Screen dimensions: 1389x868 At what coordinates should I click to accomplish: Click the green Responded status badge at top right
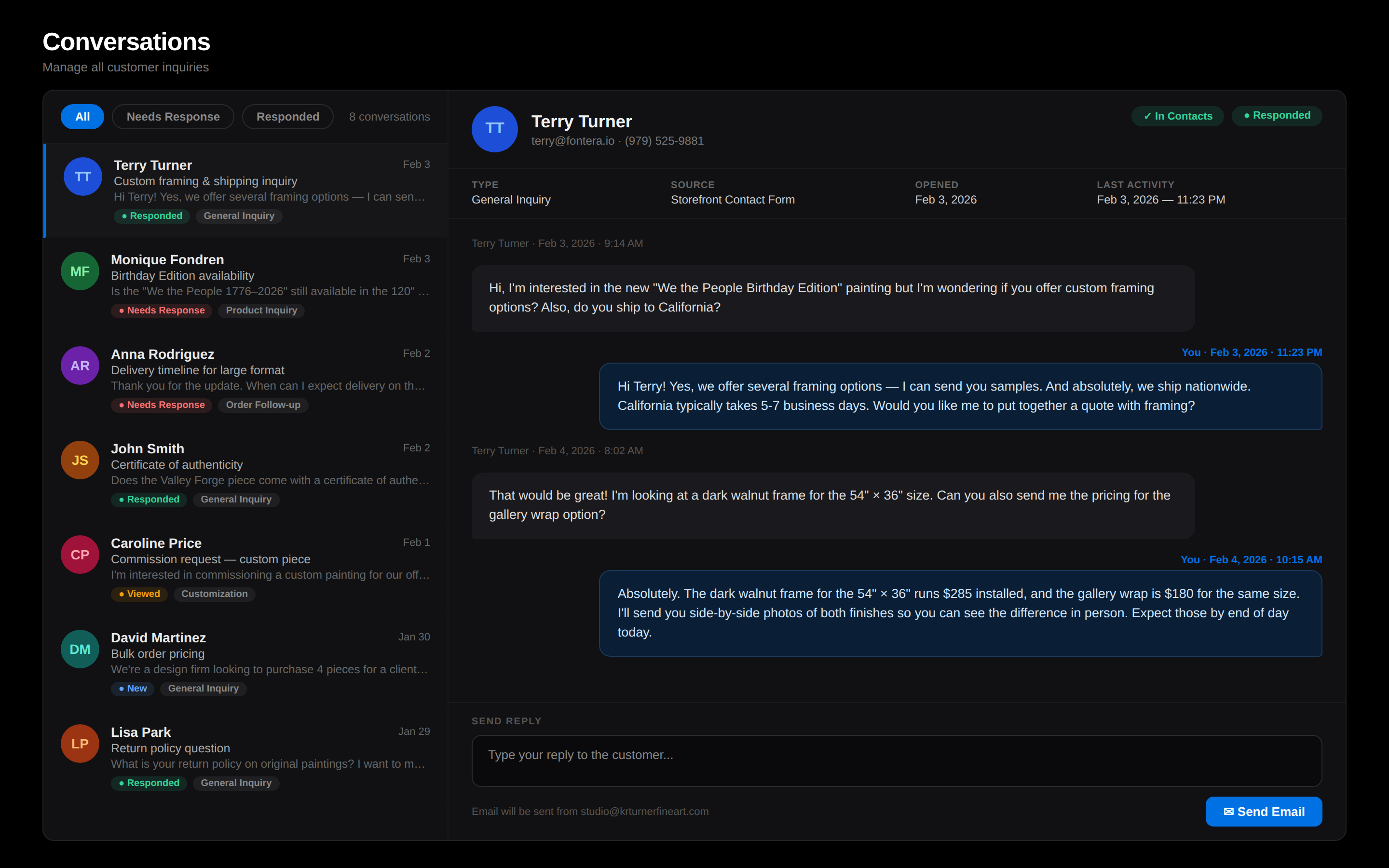pyautogui.click(x=1277, y=115)
